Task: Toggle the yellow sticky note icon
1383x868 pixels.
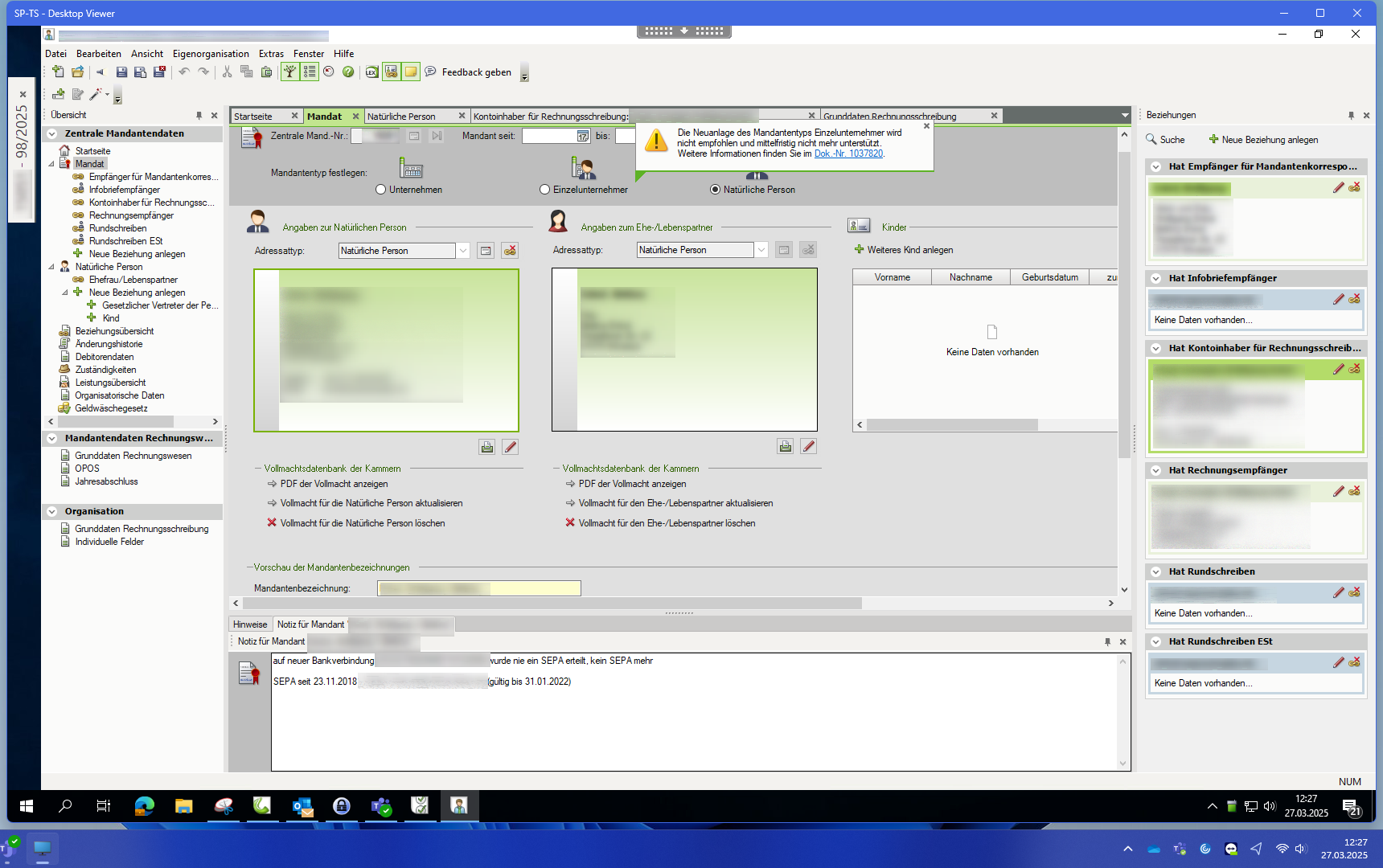Action: (x=411, y=72)
